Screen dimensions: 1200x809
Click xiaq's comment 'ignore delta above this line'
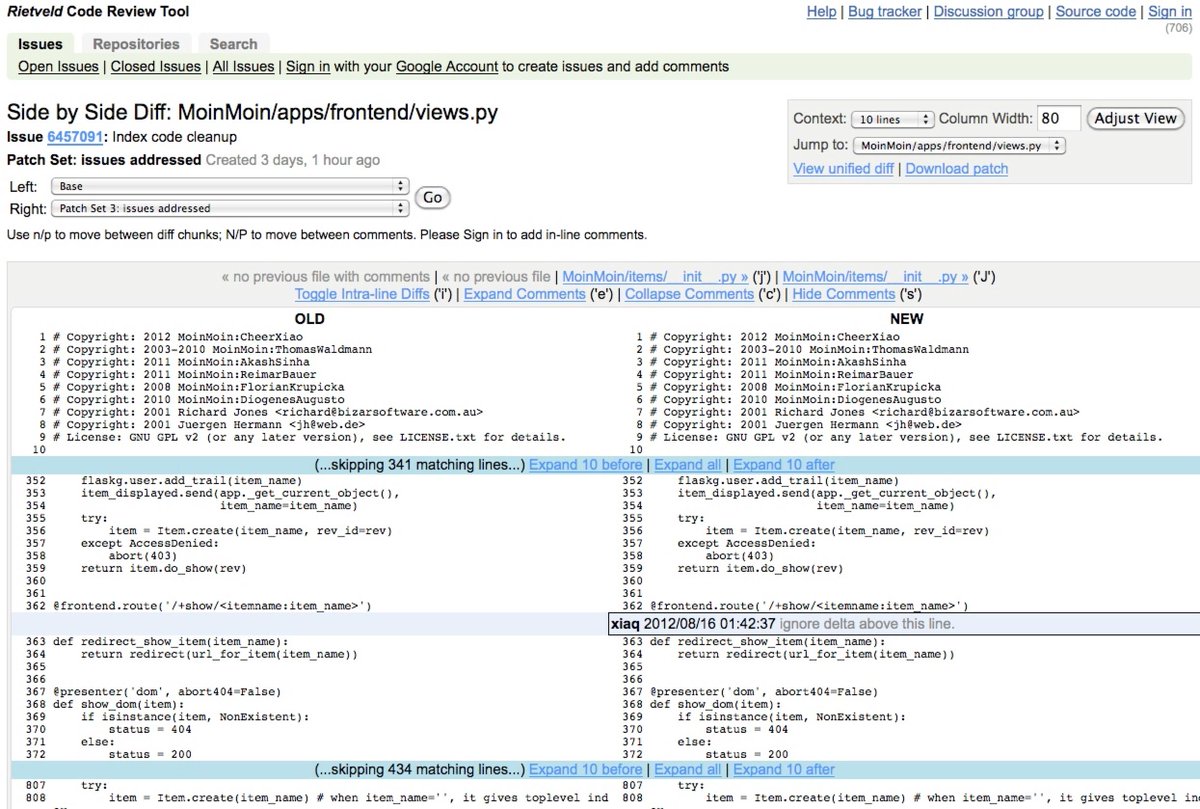coord(866,624)
